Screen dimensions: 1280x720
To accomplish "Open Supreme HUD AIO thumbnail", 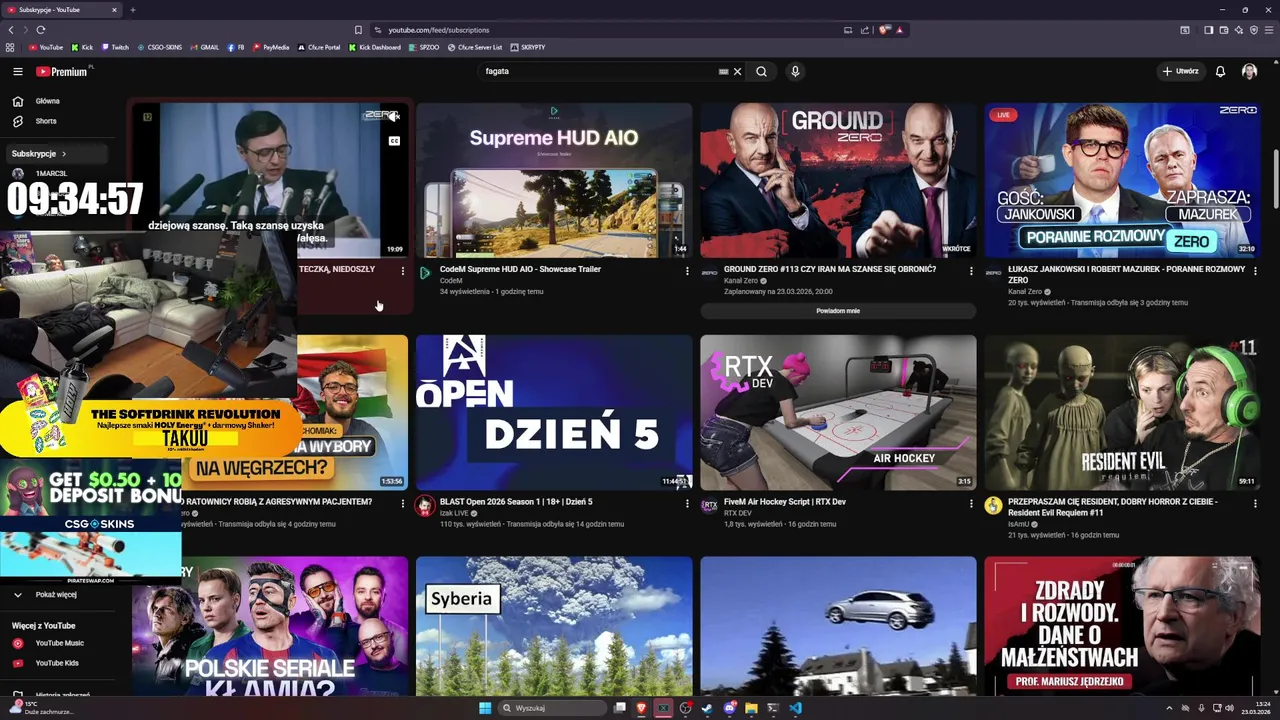I will point(554,180).
